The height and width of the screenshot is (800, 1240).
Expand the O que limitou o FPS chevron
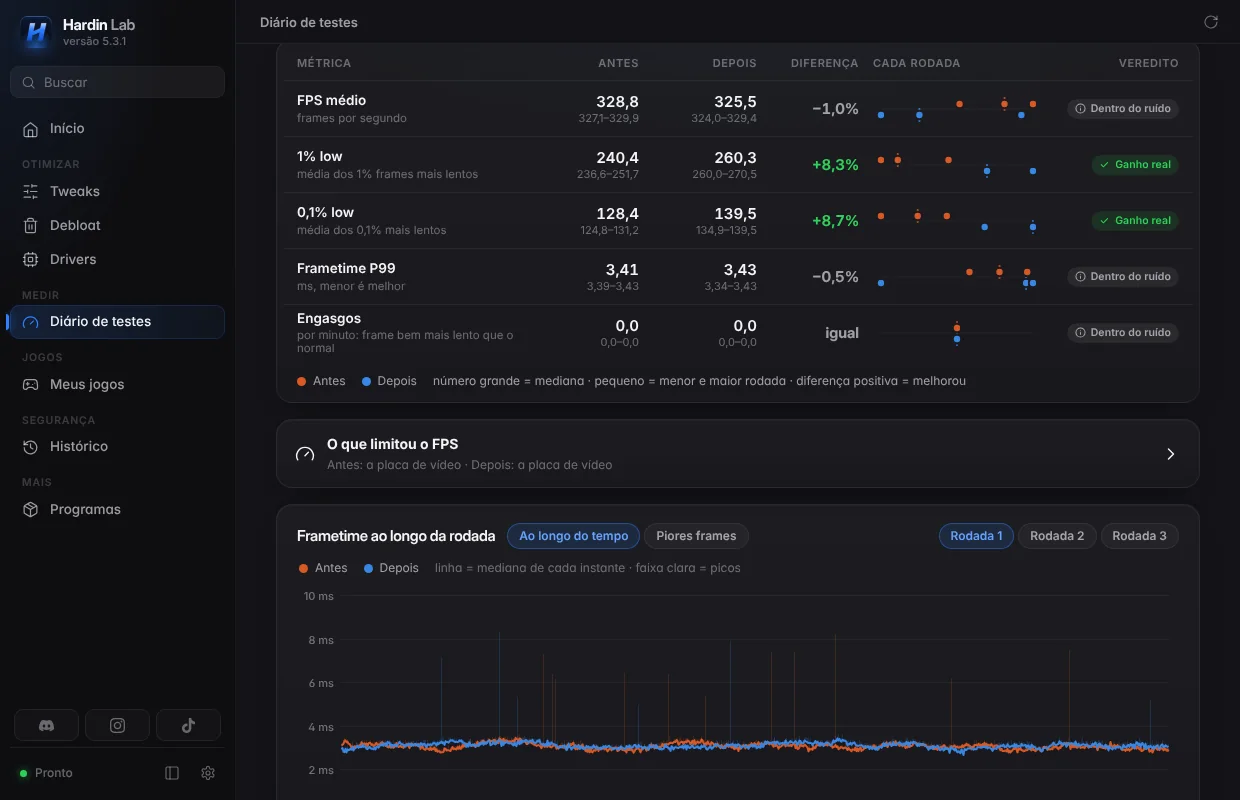[1171, 454]
